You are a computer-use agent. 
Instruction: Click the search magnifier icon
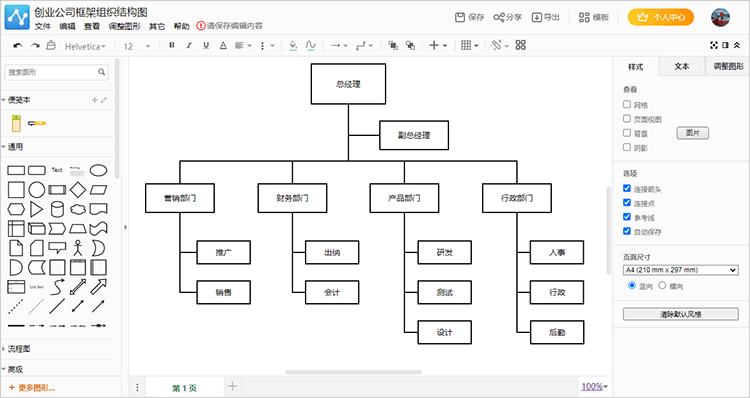(101, 72)
